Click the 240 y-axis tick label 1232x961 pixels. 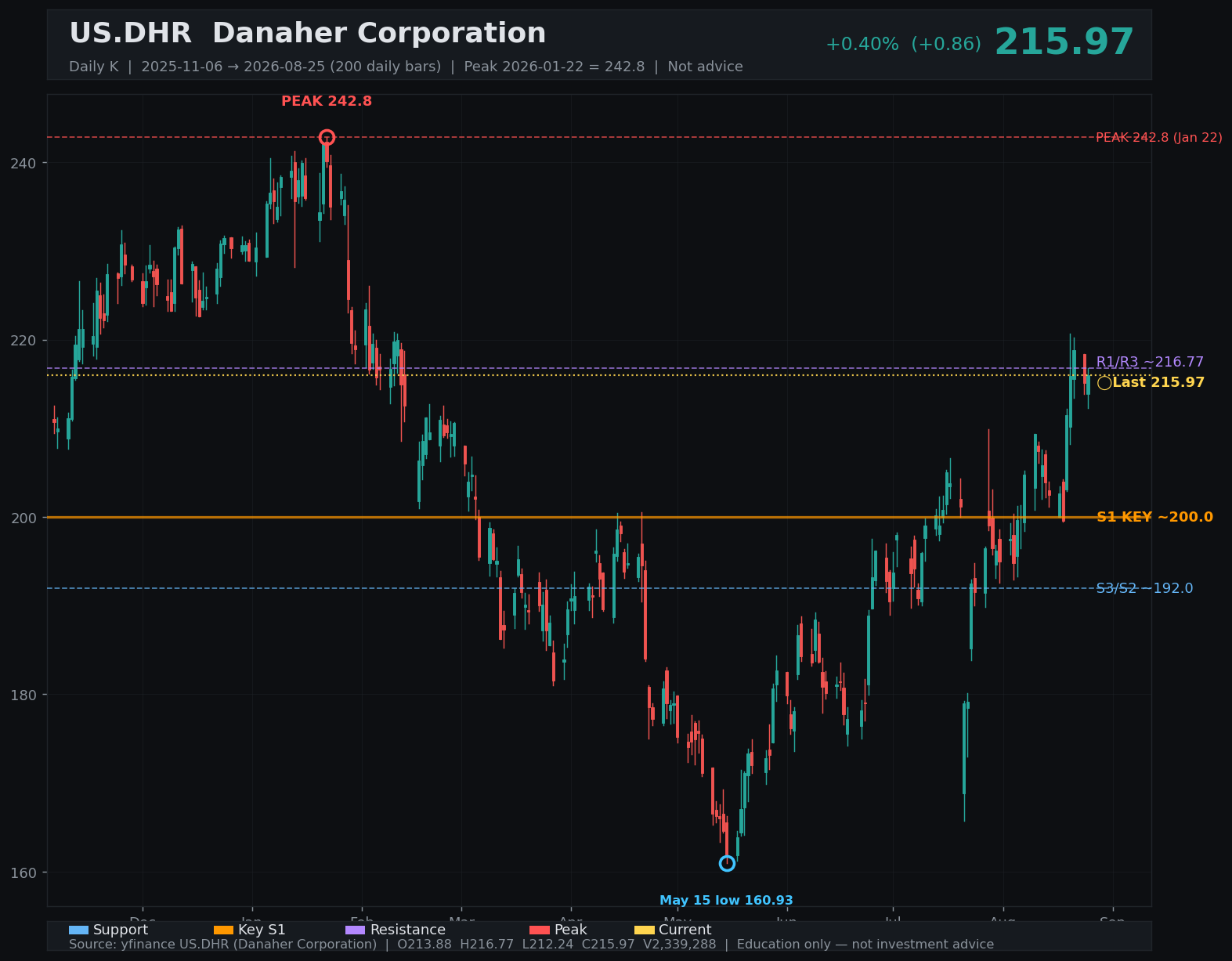(24, 163)
